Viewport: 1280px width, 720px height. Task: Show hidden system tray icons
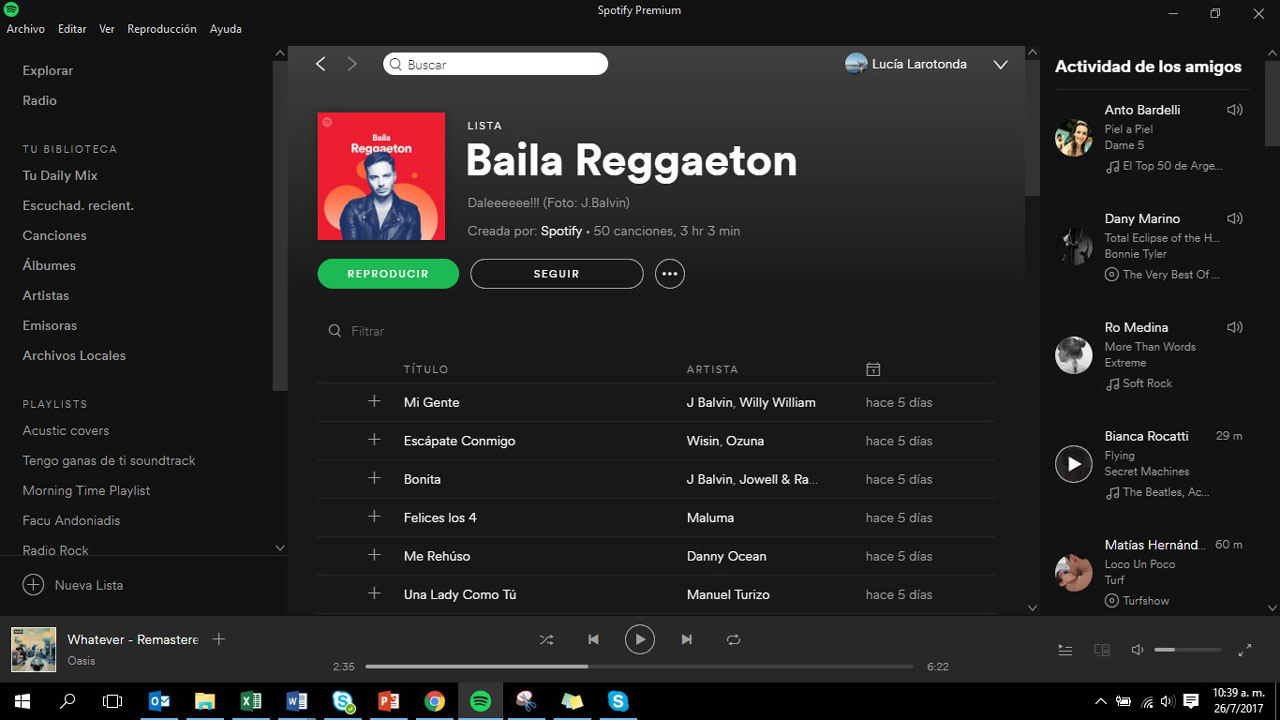click(1101, 701)
